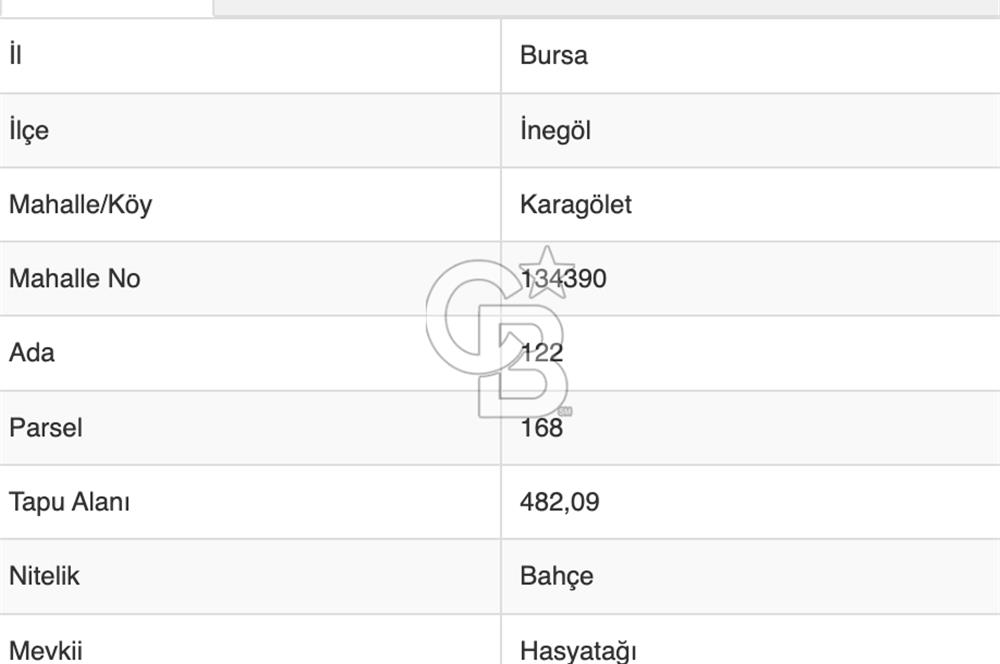Select the gray tab at the top
The height and width of the screenshot is (664, 1000).
(600, 7)
